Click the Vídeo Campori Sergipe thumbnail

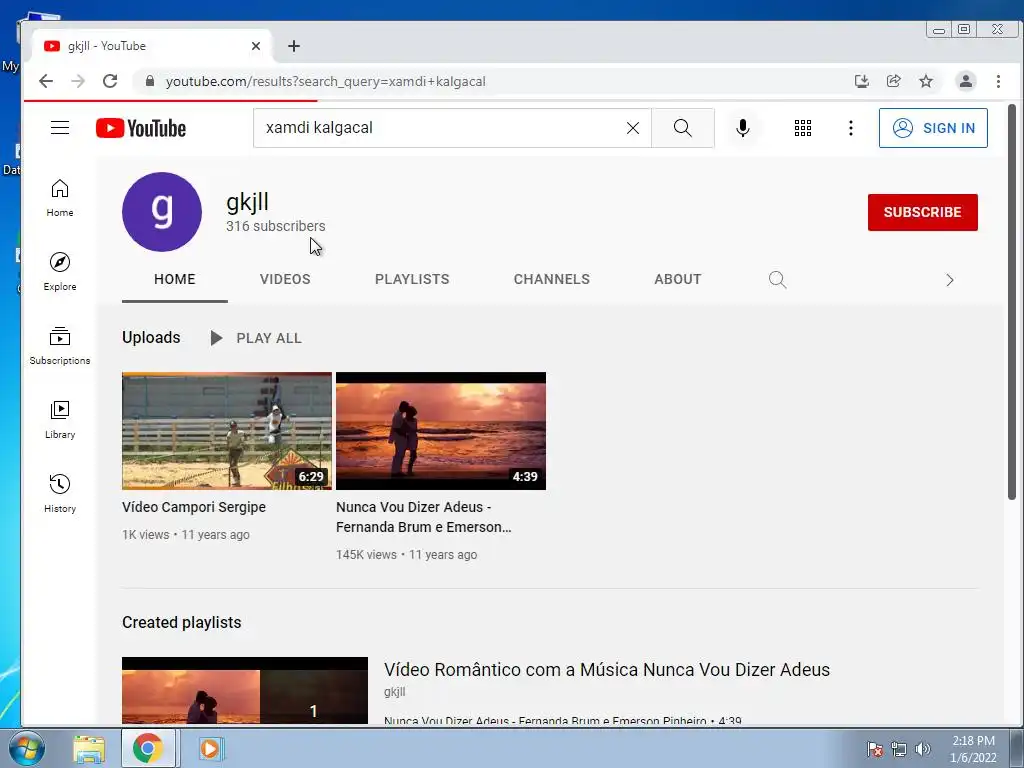[x=227, y=431]
